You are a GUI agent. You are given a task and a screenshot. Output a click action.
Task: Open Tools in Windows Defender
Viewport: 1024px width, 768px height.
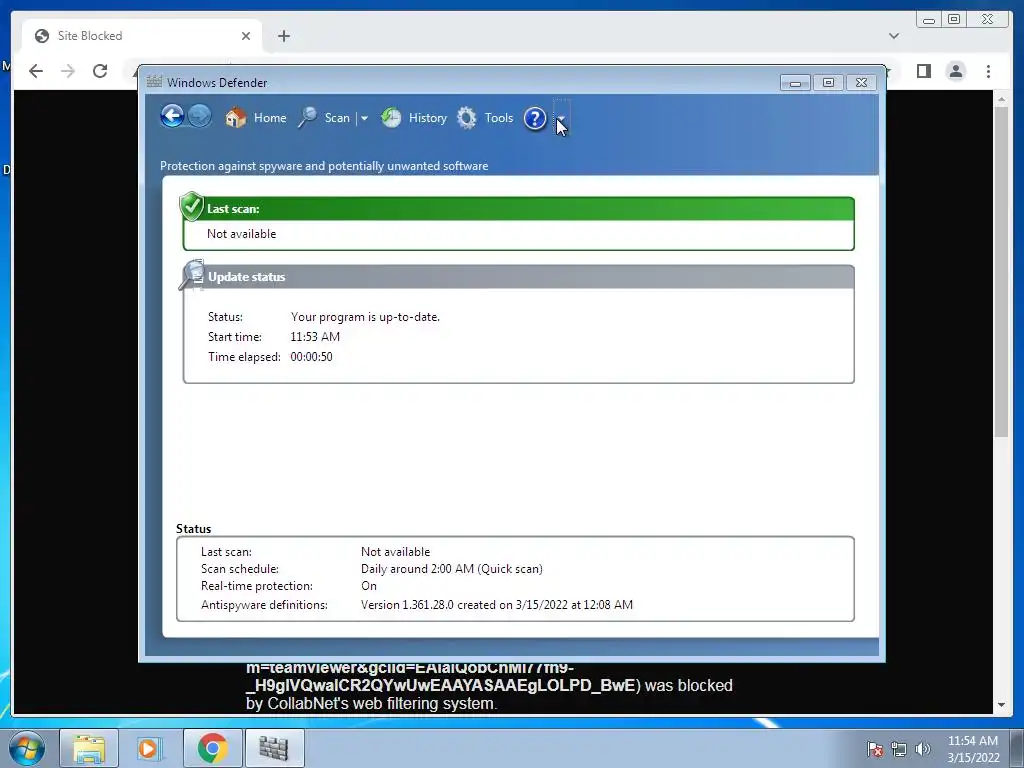click(485, 118)
